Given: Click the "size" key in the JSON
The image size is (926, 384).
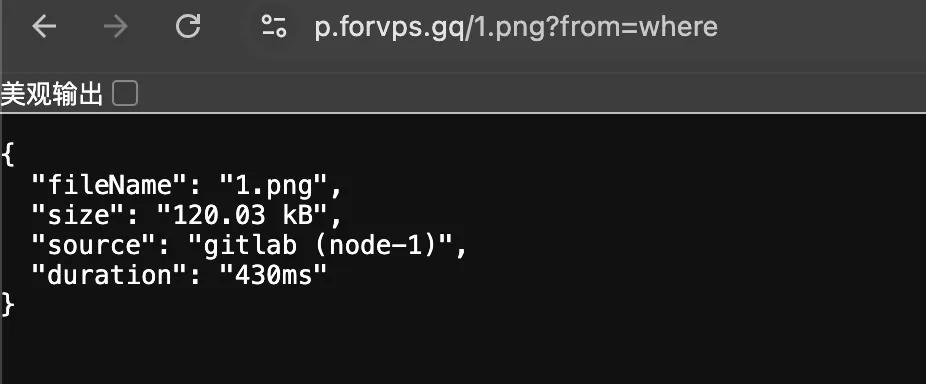Looking at the screenshot, I should click(x=79, y=216).
